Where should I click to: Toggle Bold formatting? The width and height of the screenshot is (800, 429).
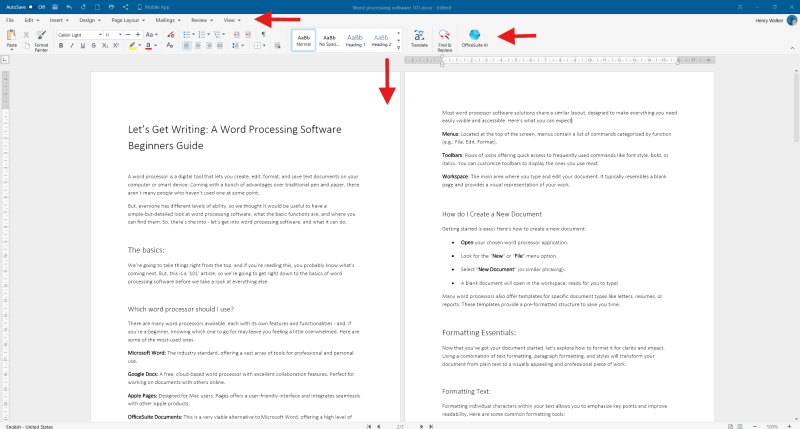62,45
